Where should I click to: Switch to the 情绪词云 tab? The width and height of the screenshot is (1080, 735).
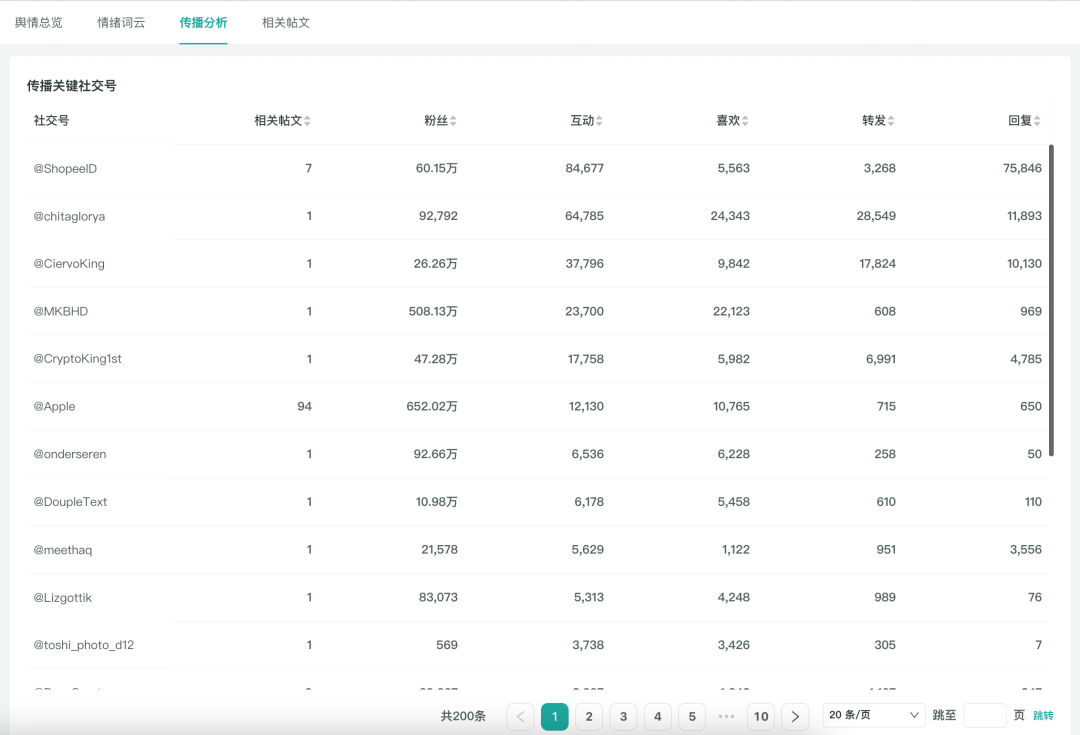[121, 21]
